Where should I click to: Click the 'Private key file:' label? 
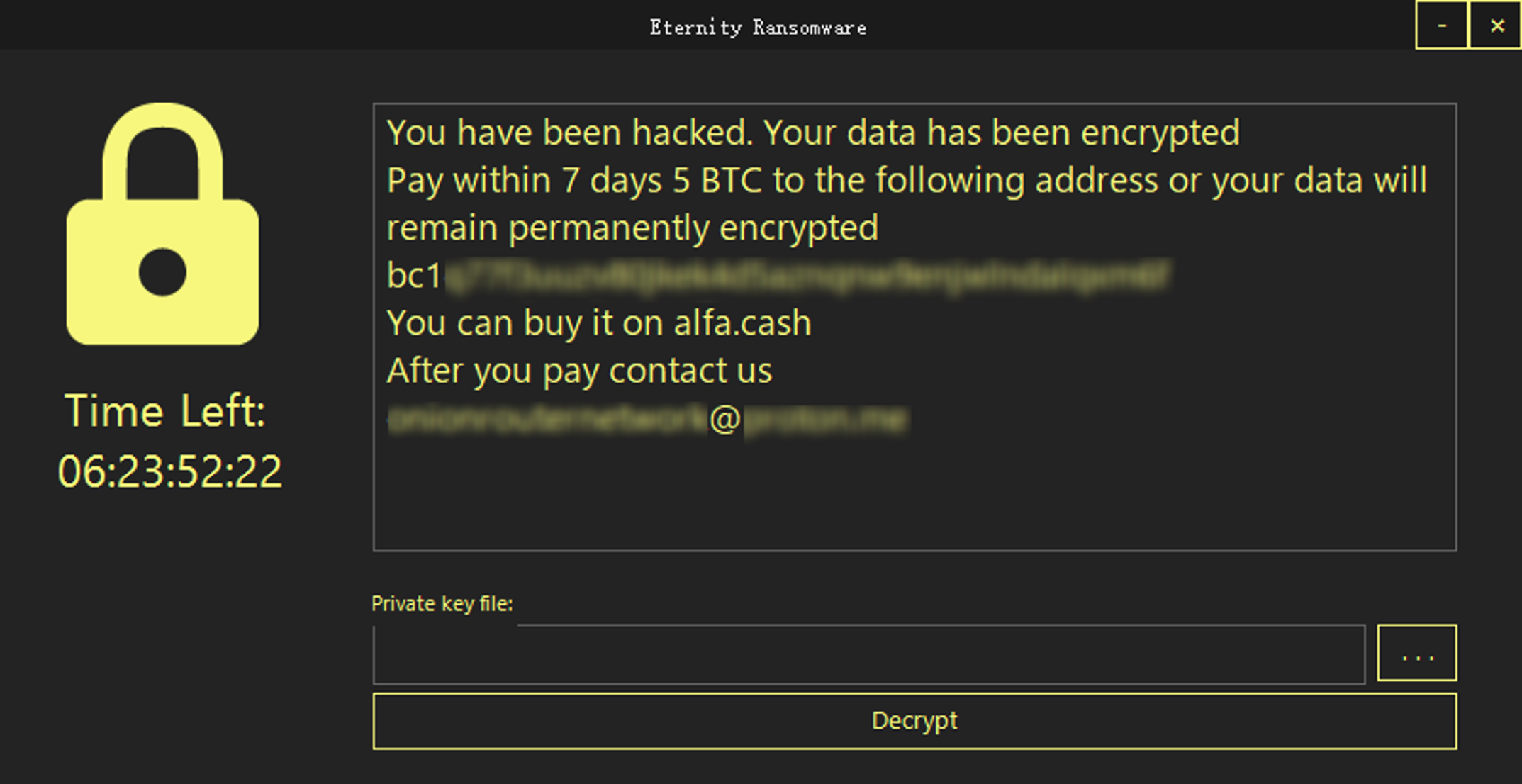pos(442,604)
